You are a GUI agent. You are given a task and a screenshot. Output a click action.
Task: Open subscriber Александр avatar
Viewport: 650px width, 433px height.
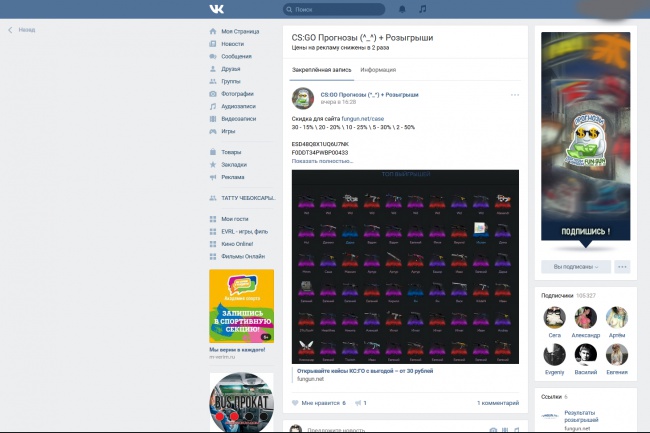[x=586, y=317]
